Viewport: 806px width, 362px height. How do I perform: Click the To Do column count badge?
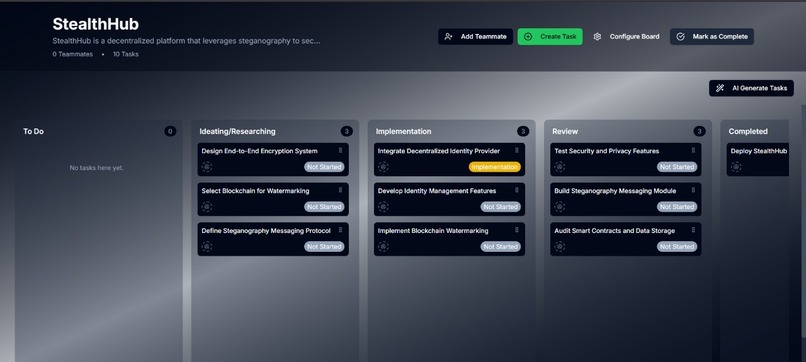(170, 131)
